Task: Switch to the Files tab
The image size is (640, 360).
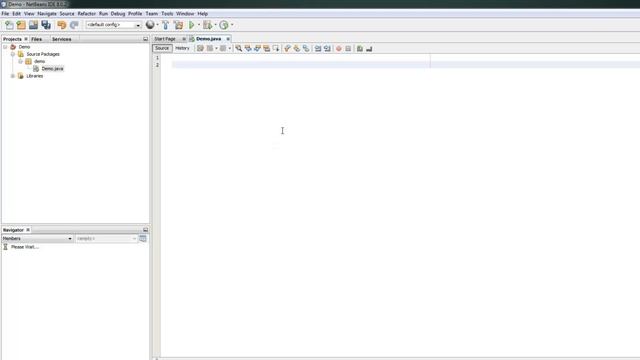Action: click(37, 39)
